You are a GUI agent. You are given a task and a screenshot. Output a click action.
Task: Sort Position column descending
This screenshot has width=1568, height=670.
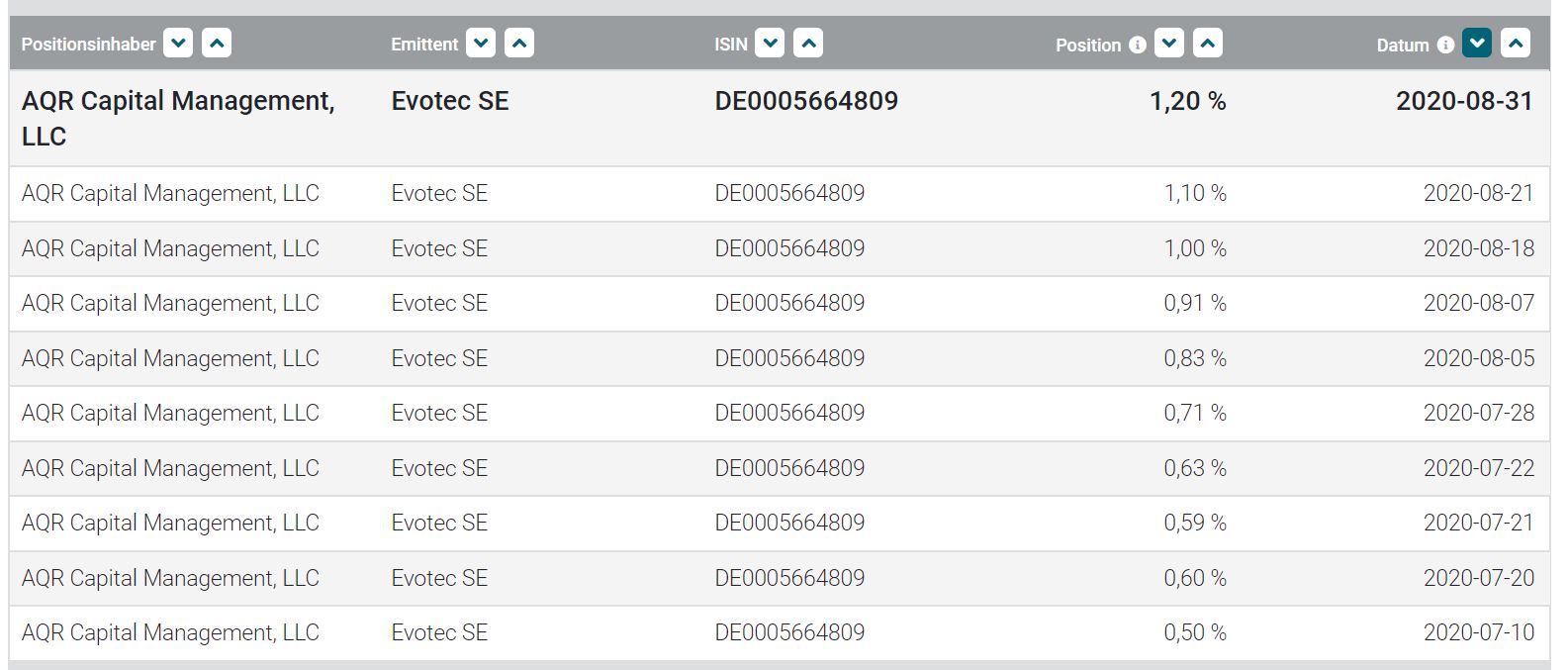coord(1169,44)
